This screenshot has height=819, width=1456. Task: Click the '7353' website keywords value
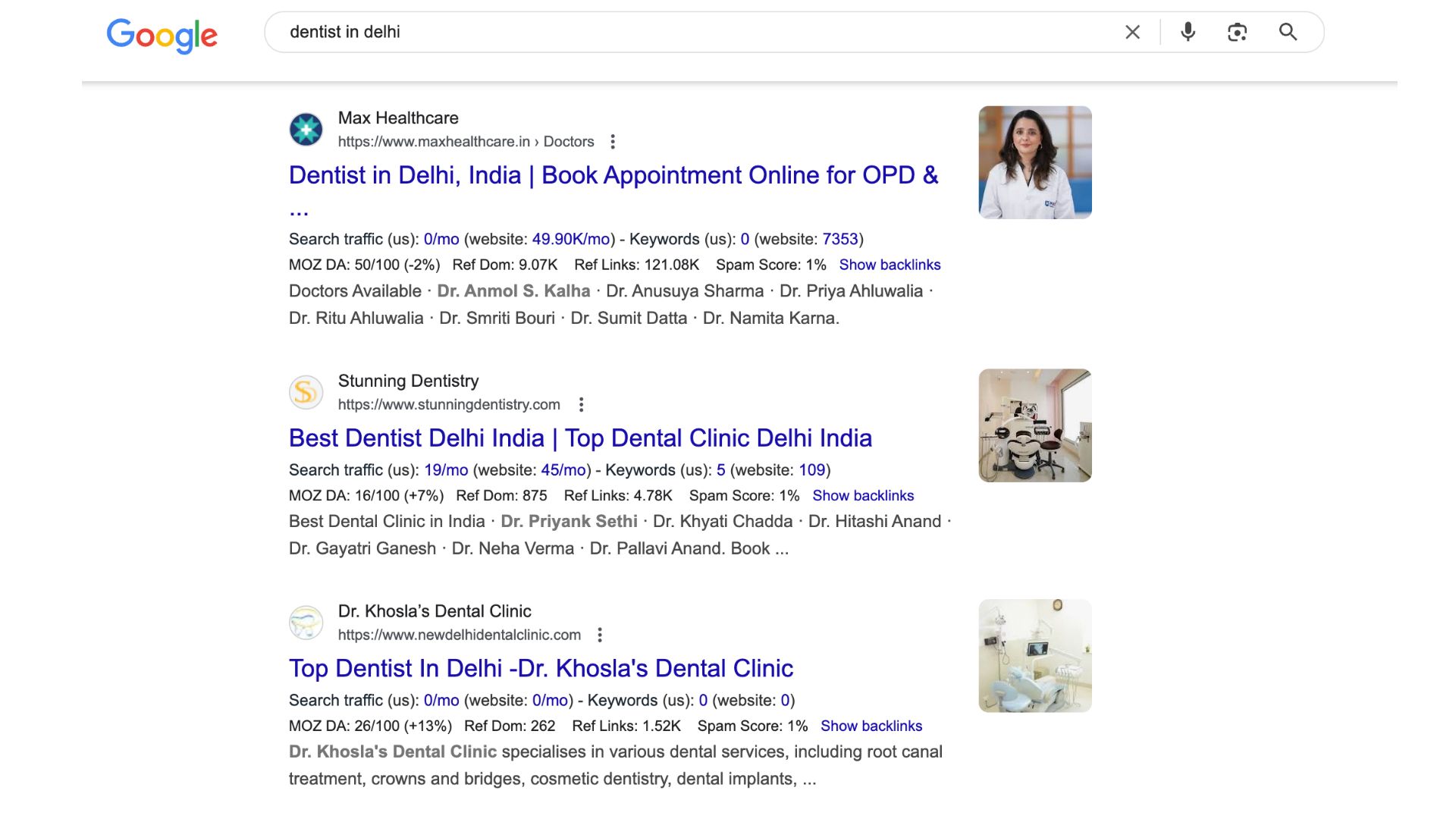[840, 239]
